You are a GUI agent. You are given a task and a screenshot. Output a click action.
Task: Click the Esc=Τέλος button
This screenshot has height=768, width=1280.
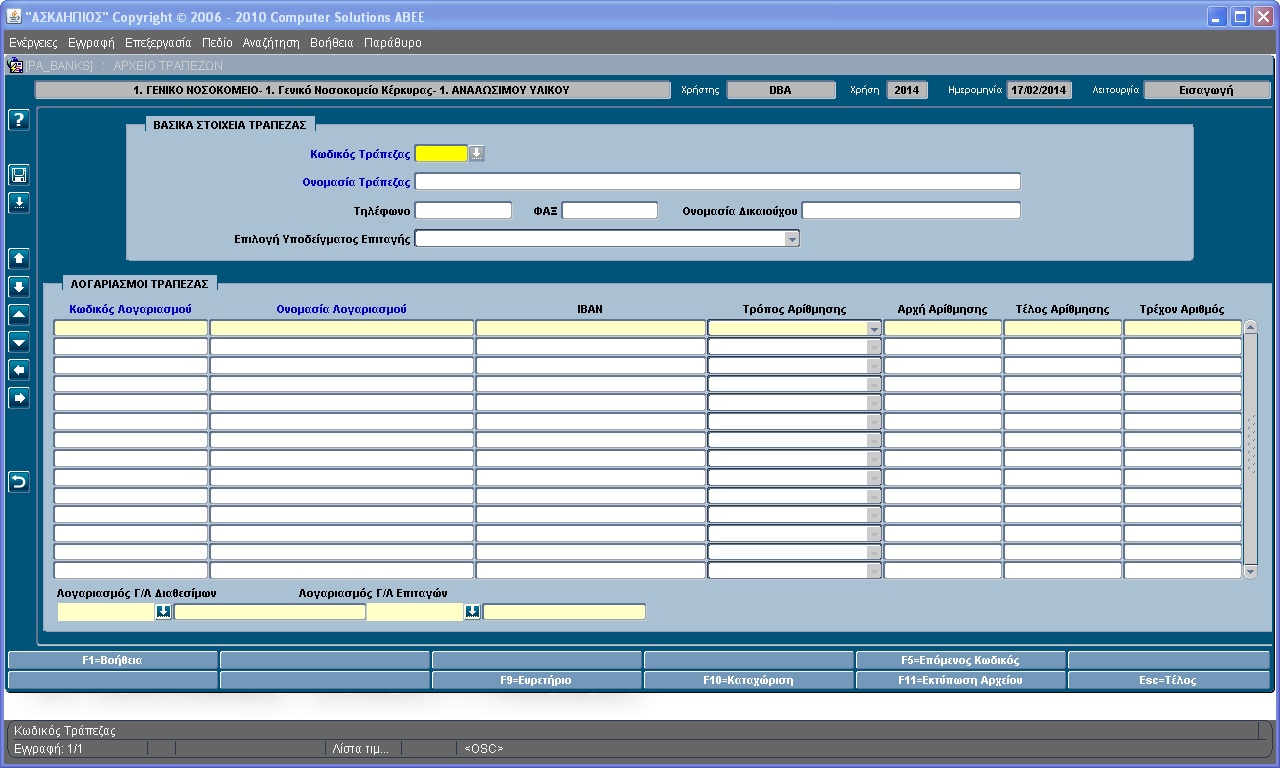click(1169, 680)
